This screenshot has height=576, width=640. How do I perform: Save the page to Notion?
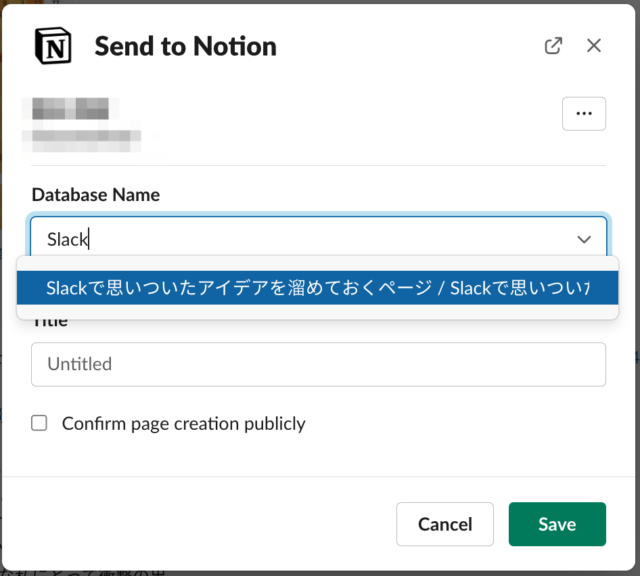[x=557, y=524]
